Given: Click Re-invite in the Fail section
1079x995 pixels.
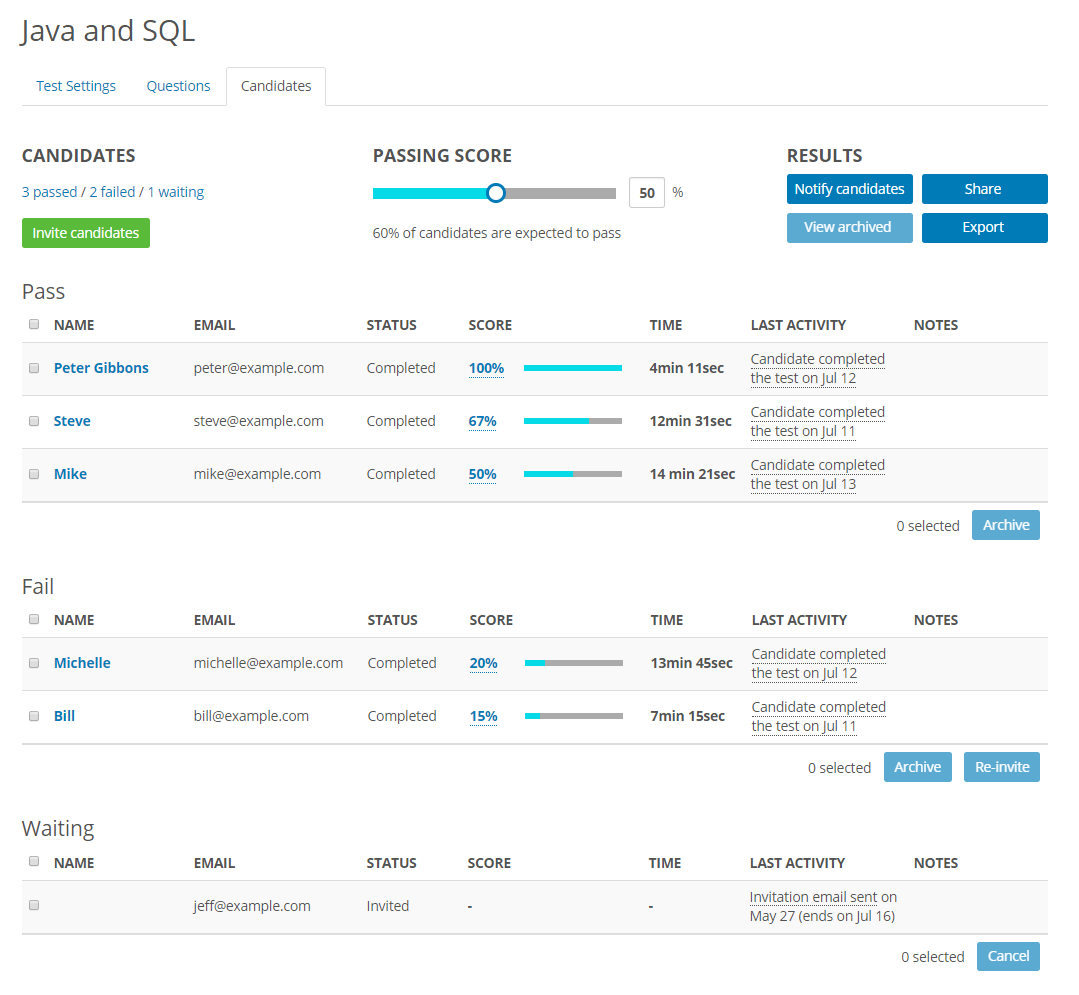Looking at the screenshot, I should tap(1001, 767).
